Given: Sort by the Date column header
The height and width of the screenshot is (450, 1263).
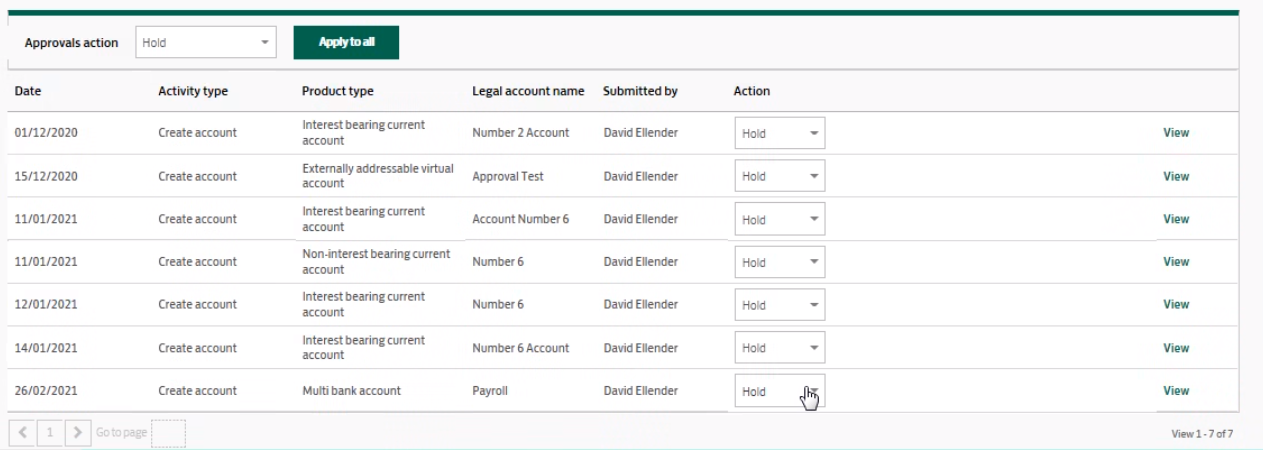Looking at the screenshot, I should 28,91.
